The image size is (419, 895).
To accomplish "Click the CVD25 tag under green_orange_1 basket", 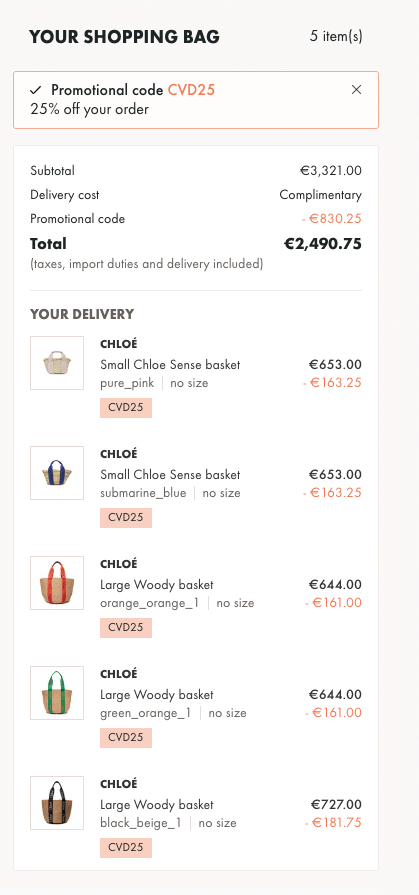I will pyautogui.click(x=126, y=738).
